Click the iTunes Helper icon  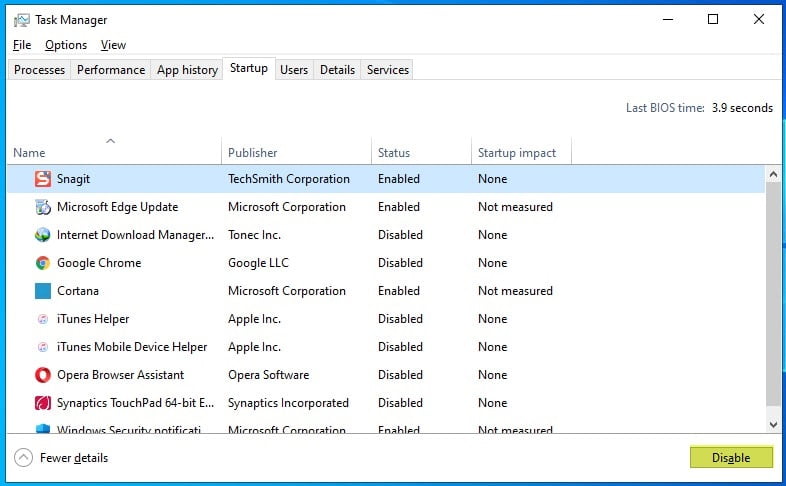43,319
